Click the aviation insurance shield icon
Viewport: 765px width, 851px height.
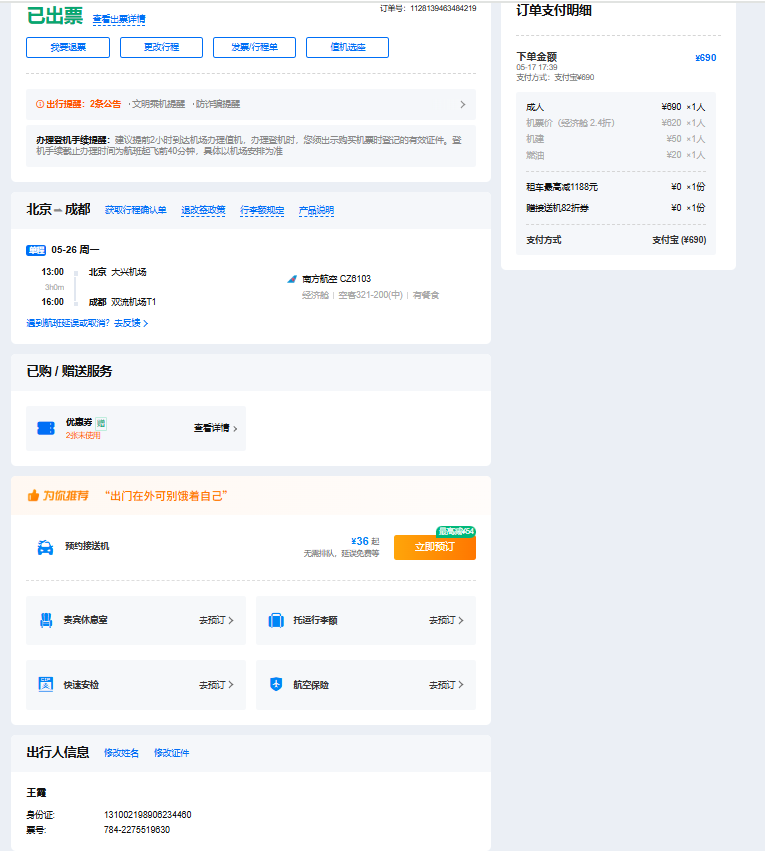tap(276, 685)
